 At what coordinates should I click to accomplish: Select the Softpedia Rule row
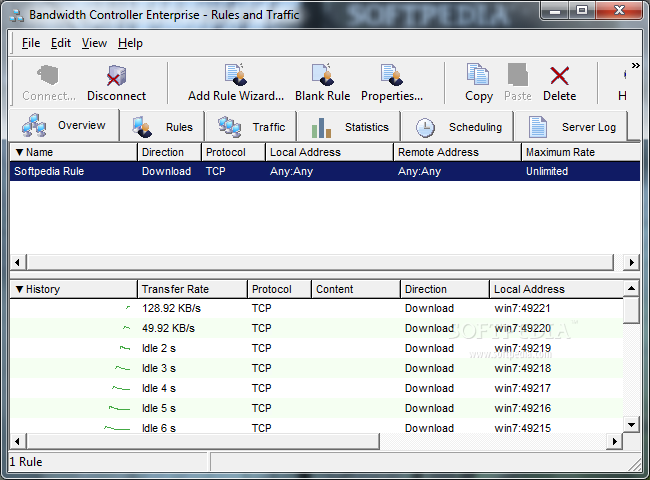325,171
